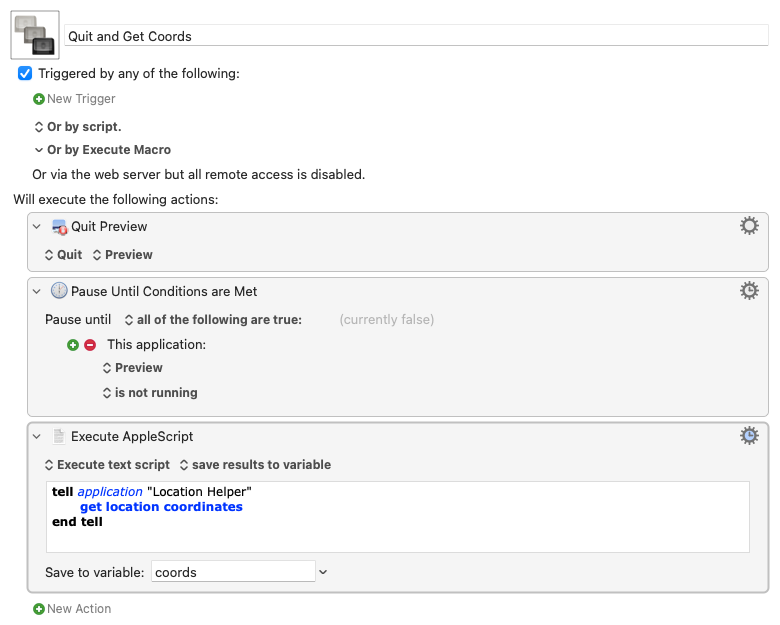Collapse the Quit Preview action
The width and height of the screenshot is (780, 625).
[x=37, y=226]
